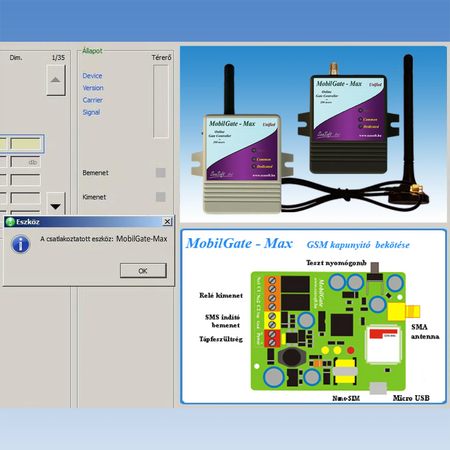Click the highlighted yellow input field
450x450 pixels.
point(26,144)
